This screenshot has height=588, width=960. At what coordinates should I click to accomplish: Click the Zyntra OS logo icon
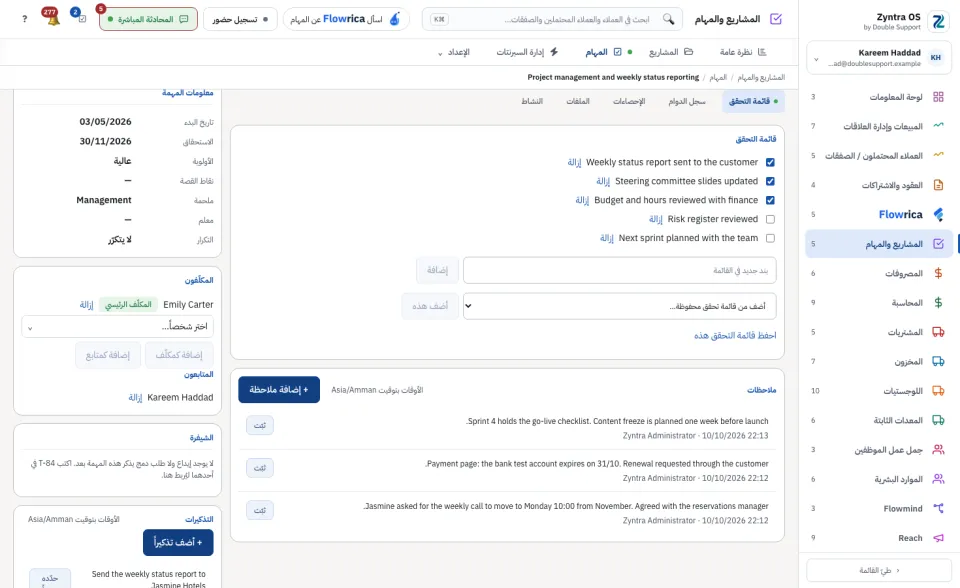(x=938, y=21)
